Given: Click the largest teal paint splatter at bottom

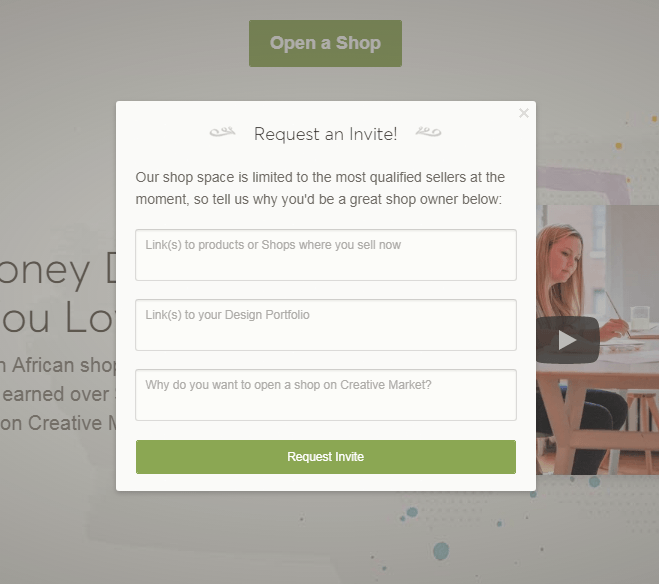Looking at the screenshot, I should (x=441, y=551).
